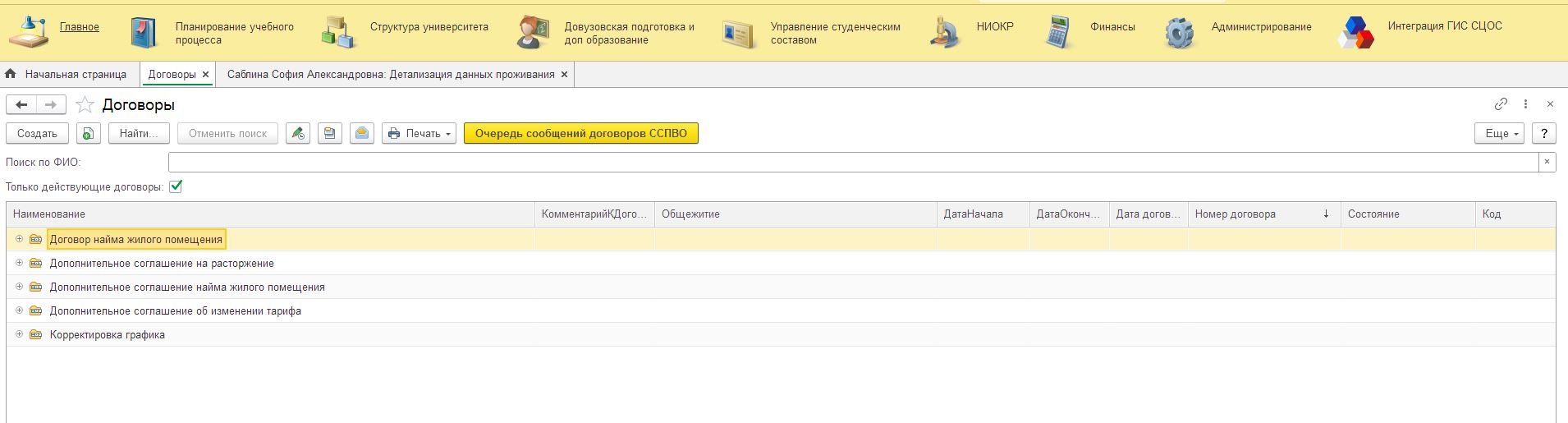Open Очередь сообщений договоров ССПВО

click(580, 133)
